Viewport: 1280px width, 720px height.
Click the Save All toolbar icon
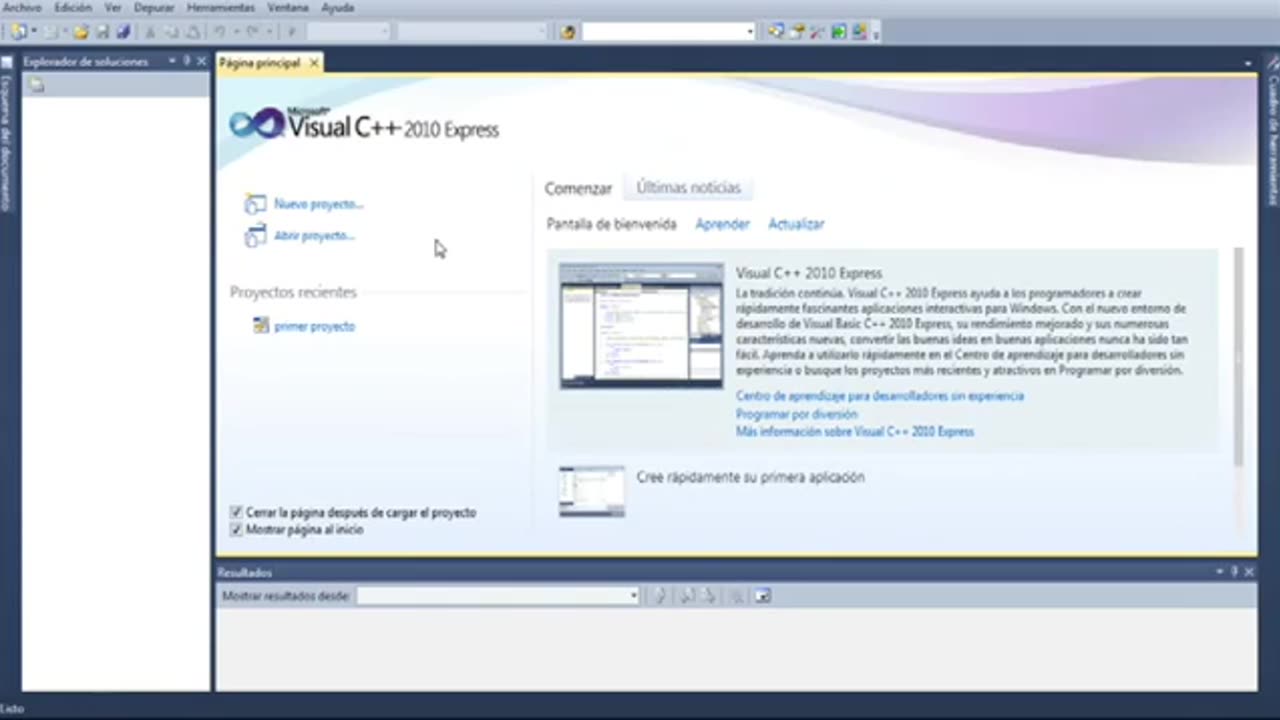tap(123, 32)
